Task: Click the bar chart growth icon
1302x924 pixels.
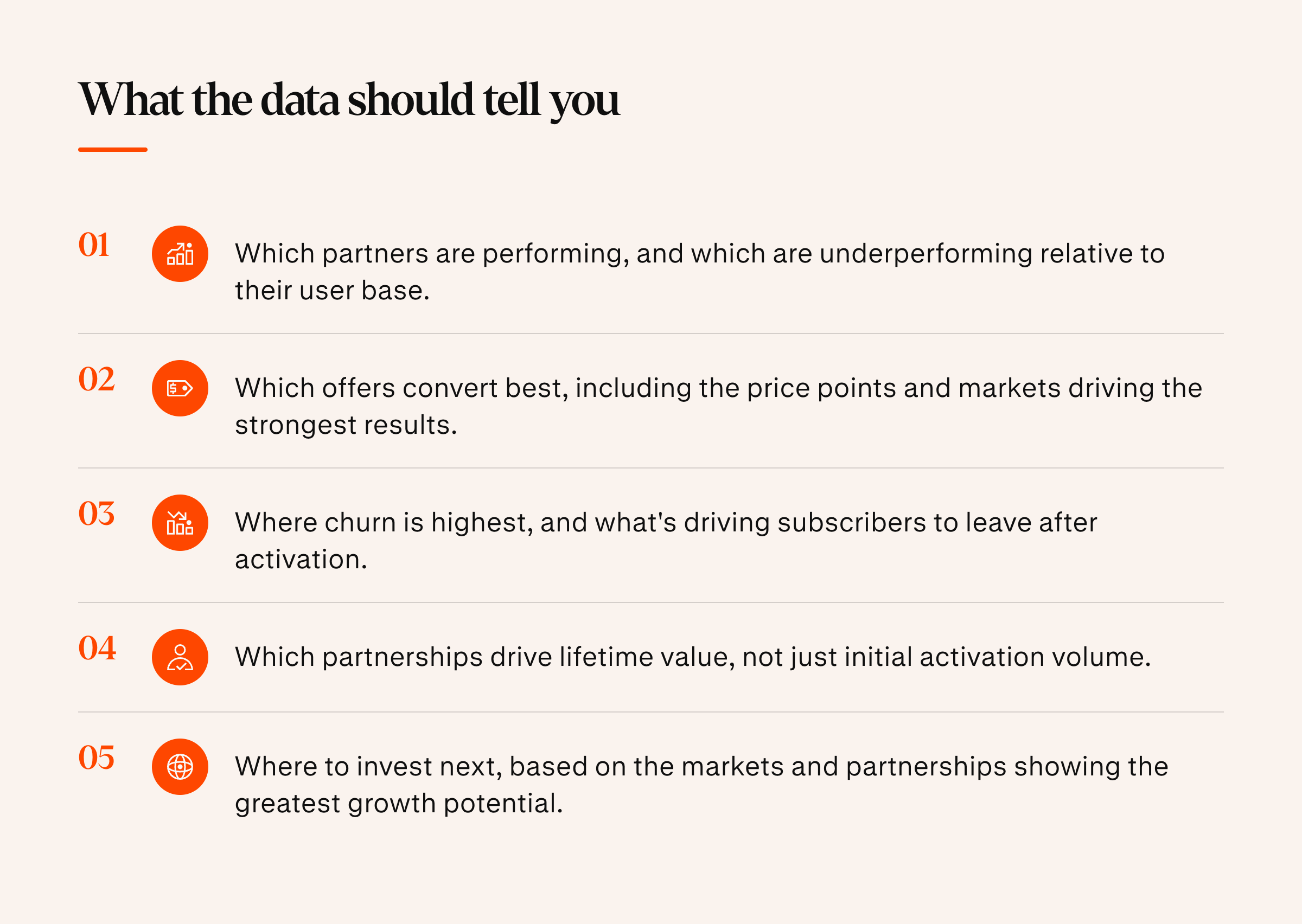Action: 180,254
